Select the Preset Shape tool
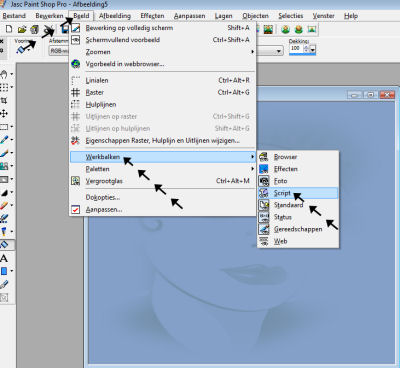The width and height of the screenshot is (400, 368). coord(4,271)
